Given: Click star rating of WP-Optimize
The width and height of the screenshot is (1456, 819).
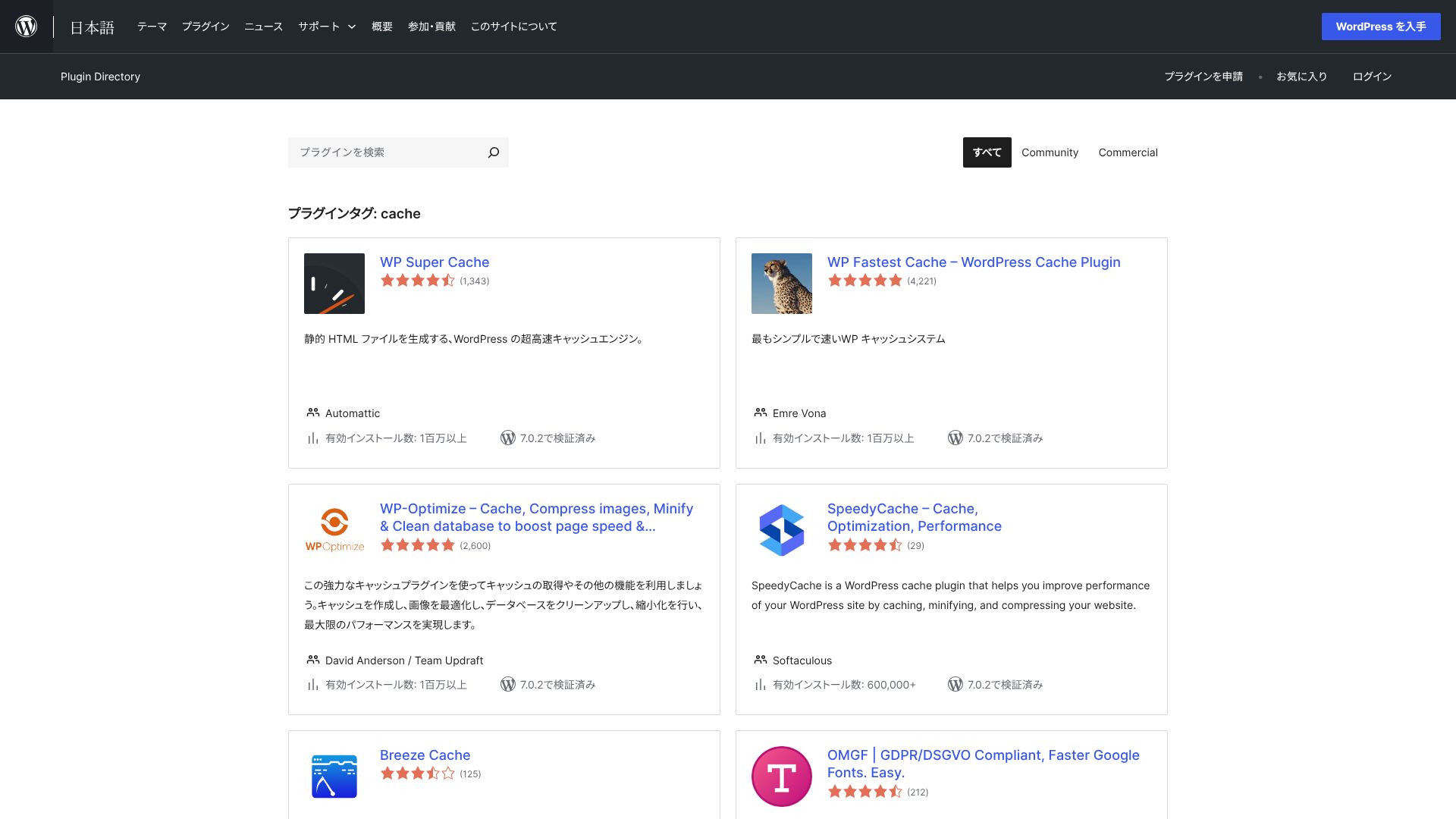Looking at the screenshot, I should [x=418, y=545].
